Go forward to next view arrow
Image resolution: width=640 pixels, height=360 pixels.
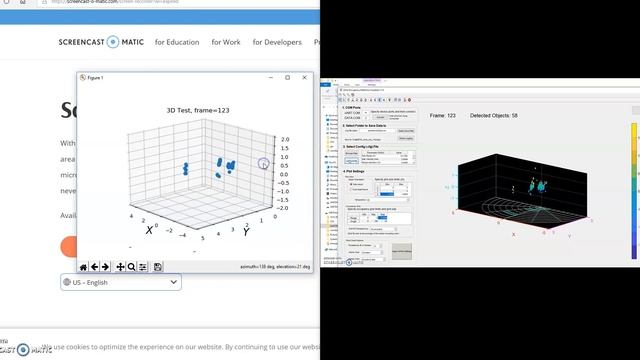[105, 267]
